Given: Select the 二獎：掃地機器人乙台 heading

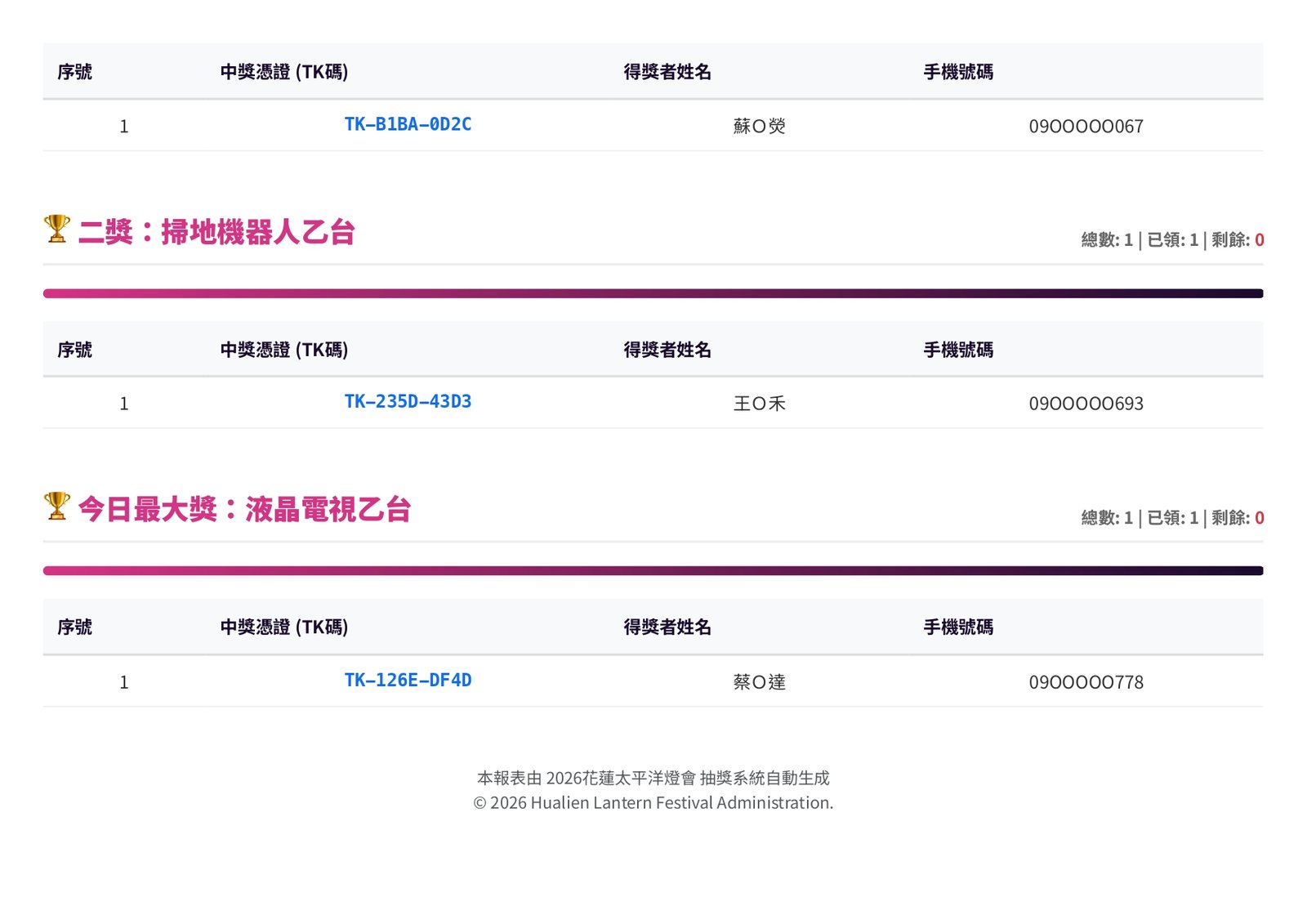Looking at the screenshot, I should coord(216,232).
